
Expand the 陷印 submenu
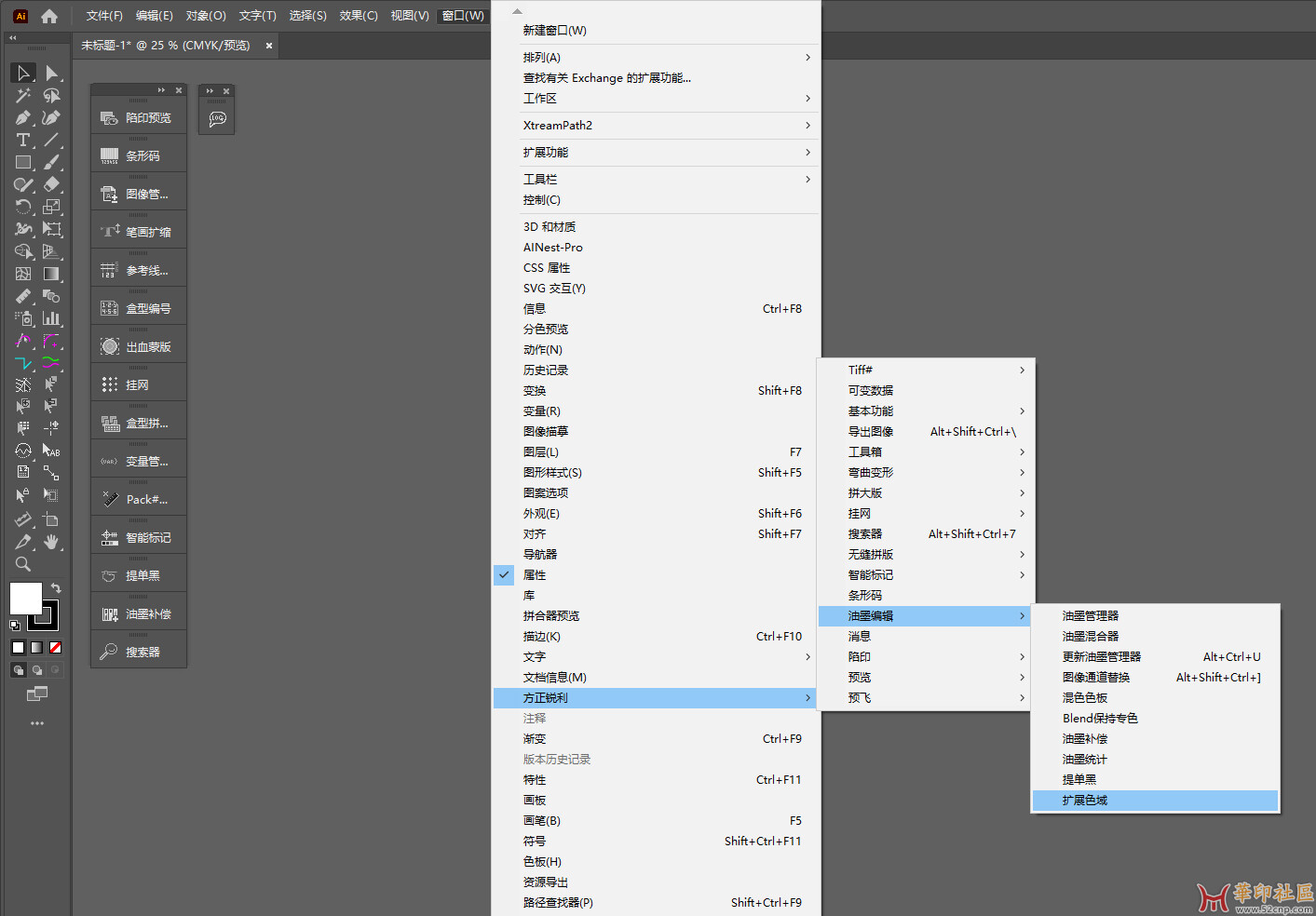coord(924,657)
